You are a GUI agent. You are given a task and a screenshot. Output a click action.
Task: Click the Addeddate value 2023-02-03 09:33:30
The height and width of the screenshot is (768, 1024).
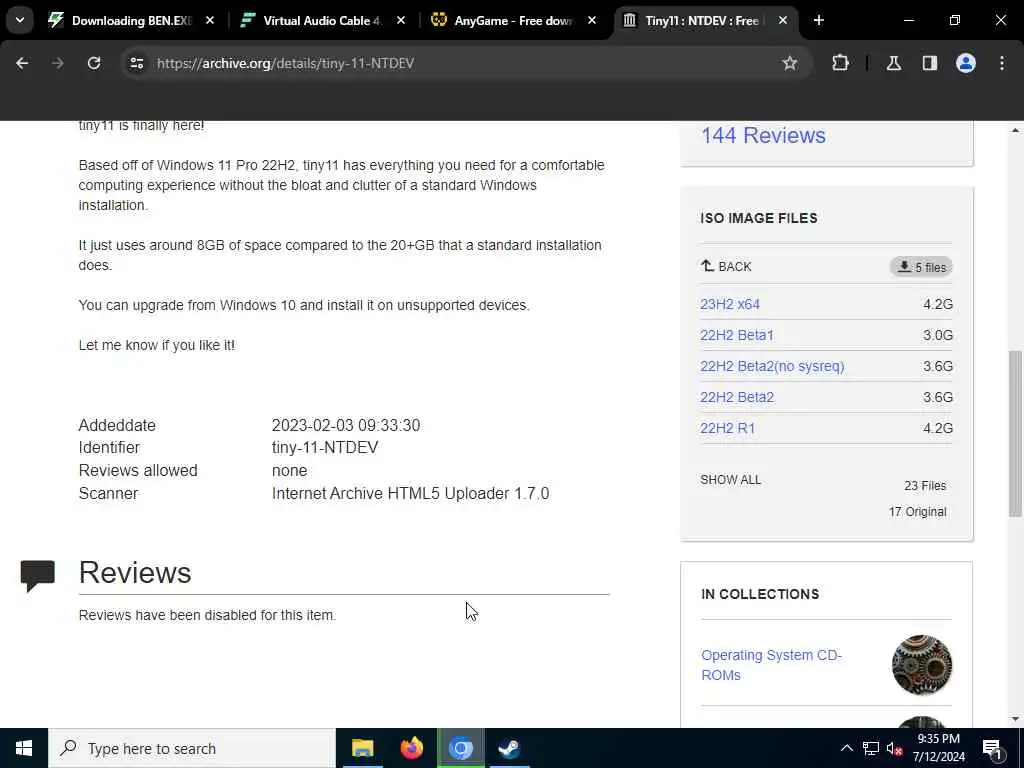[345, 426]
